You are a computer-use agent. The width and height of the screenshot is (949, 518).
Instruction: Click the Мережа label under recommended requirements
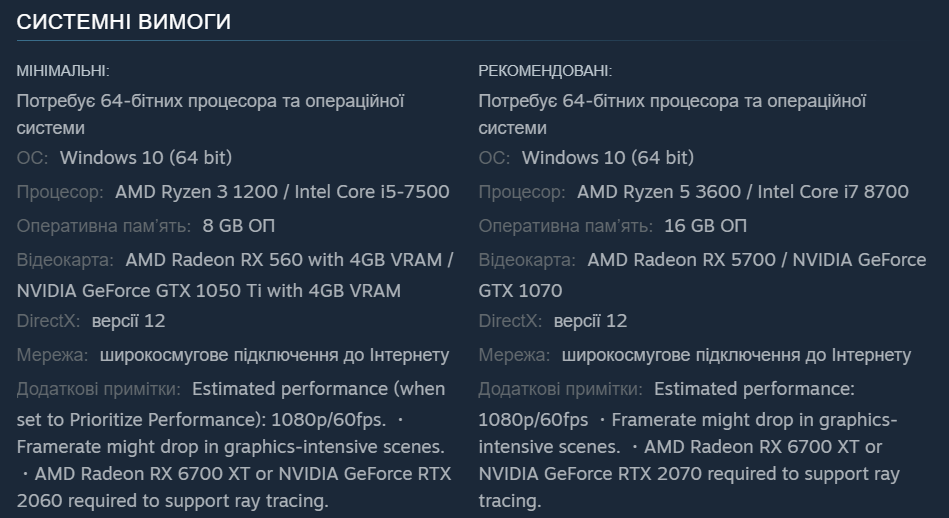point(514,355)
